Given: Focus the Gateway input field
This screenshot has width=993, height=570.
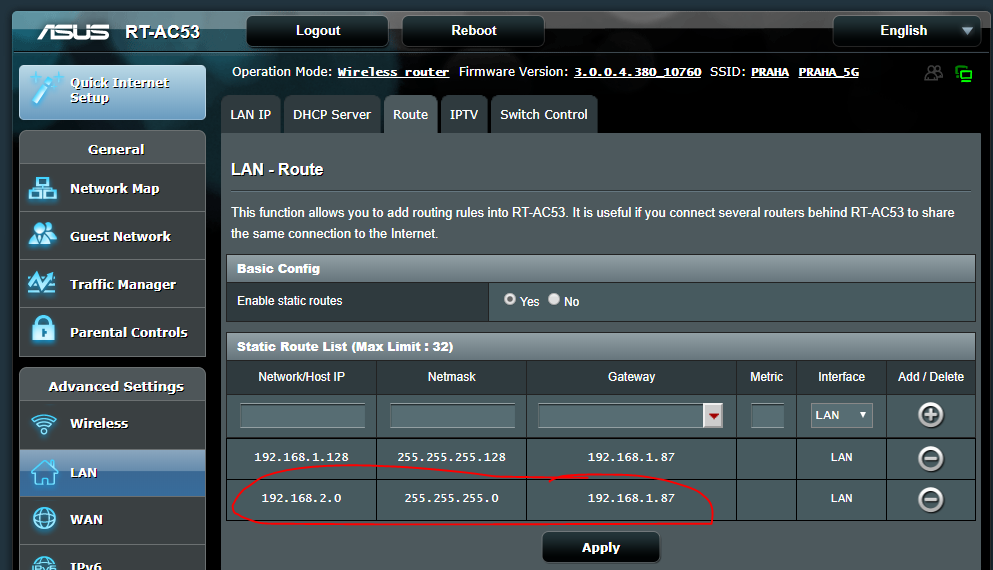Looking at the screenshot, I should point(621,416).
